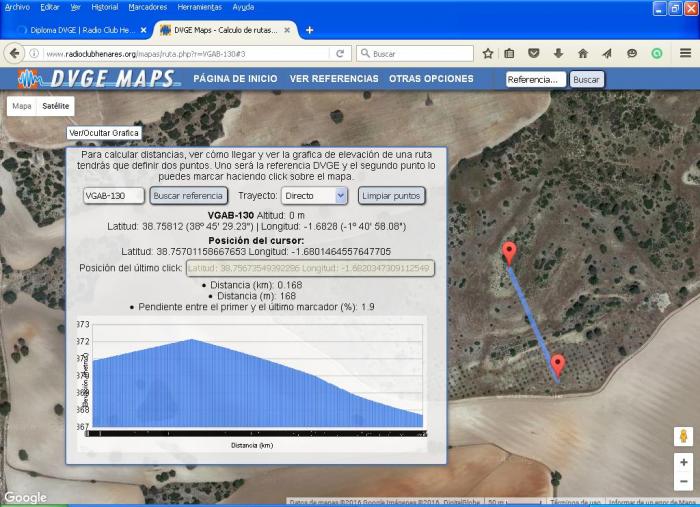Open the Firefox hamburger menu
The image size is (700, 507).
686,53
